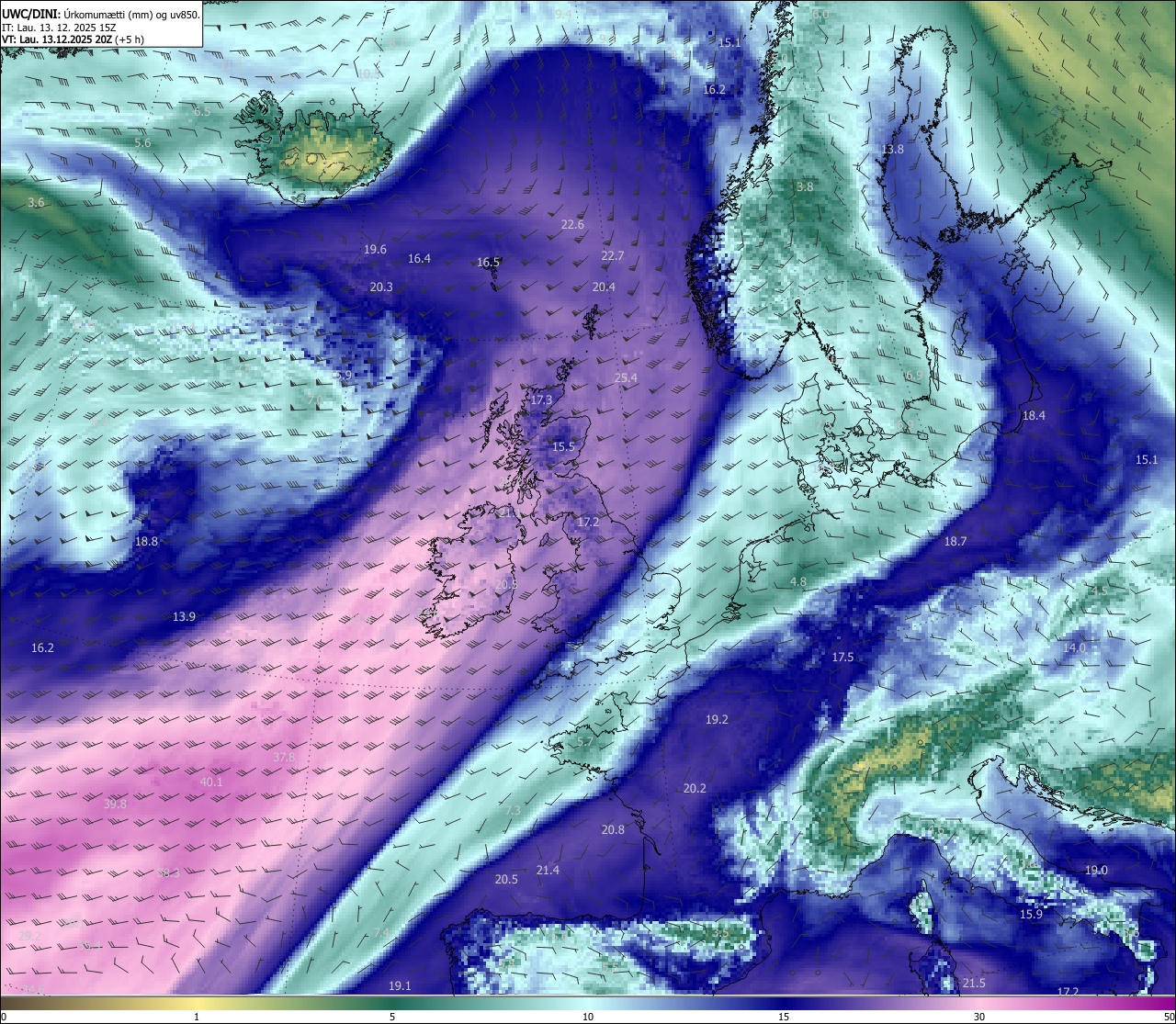Click the 15 label on the color scale
1176x1024 pixels.
point(784,1016)
